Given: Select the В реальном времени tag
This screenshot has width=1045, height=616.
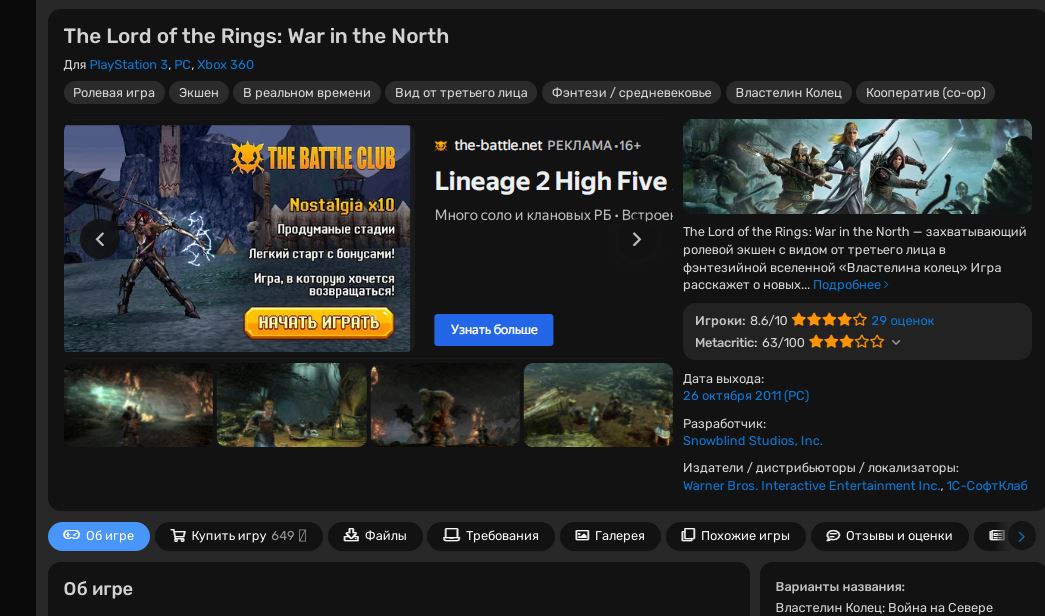Looking at the screenshot, I should pyautogui.click(x=307, y=93).
